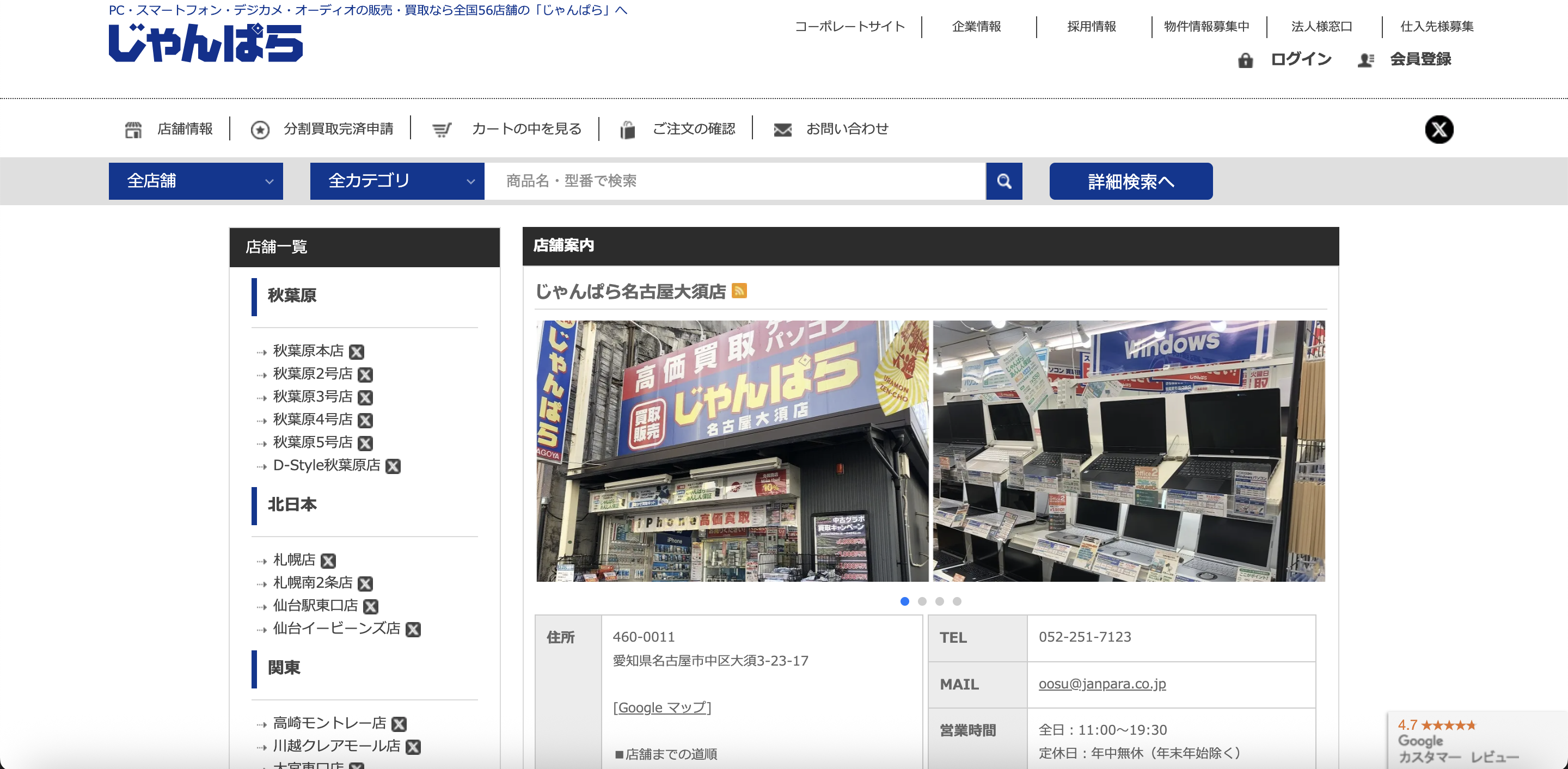Viewport: 1568px width, 769px height.
Task: Click the order confirmation bag icon
Action: coord(627,130)
